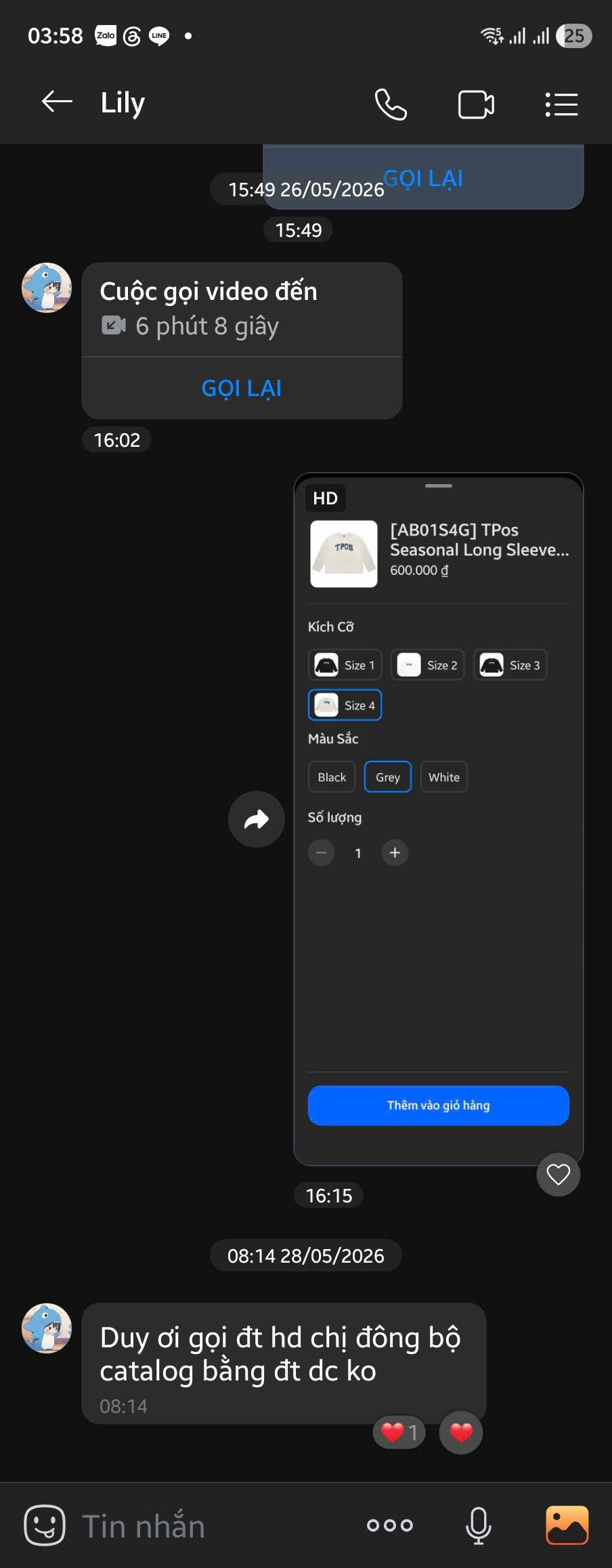Open Lily's avatar beside the catalog message
Image resolution: width=612 pixels, height=1568 pixels.
(47, 1328)
